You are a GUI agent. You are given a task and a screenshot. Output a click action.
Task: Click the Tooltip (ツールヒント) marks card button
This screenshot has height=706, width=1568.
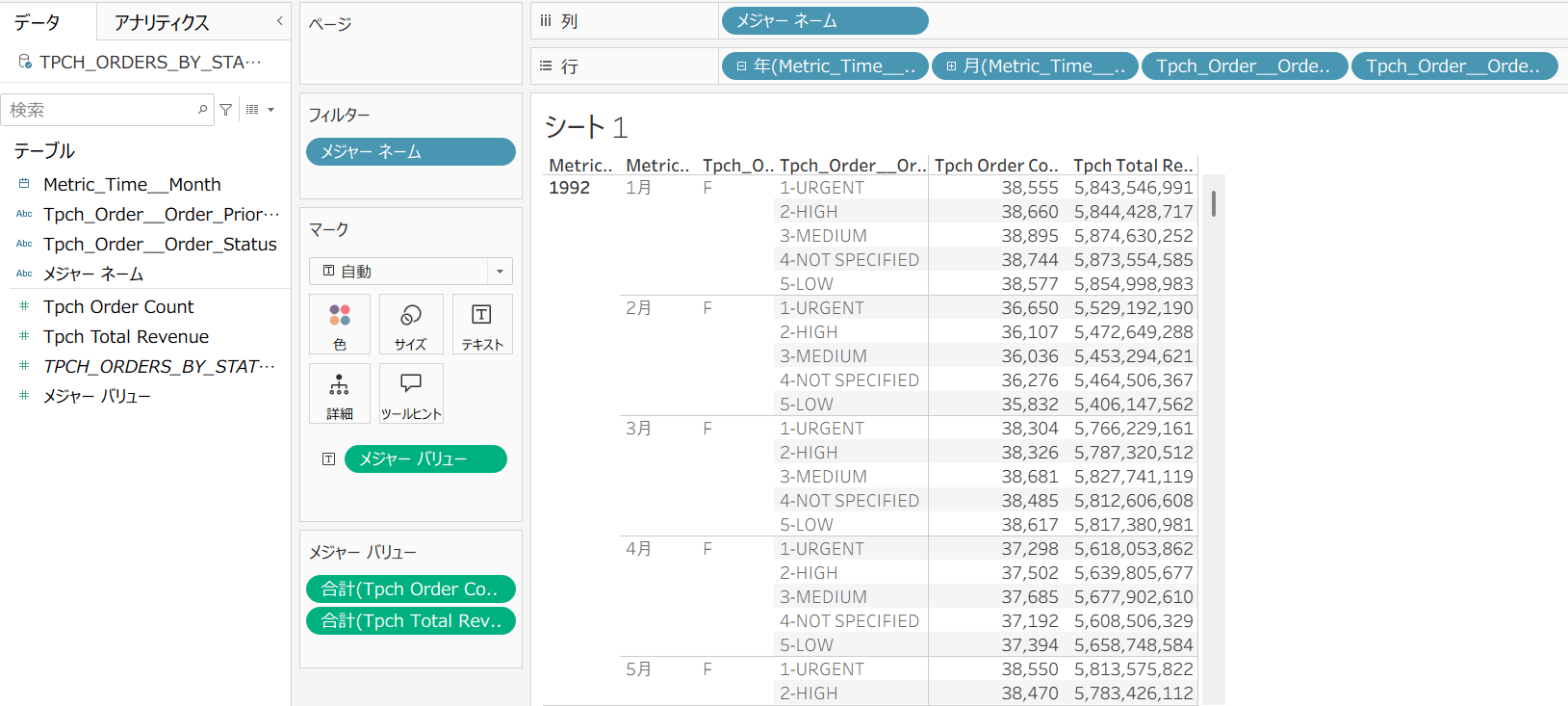tap(410, 394)
